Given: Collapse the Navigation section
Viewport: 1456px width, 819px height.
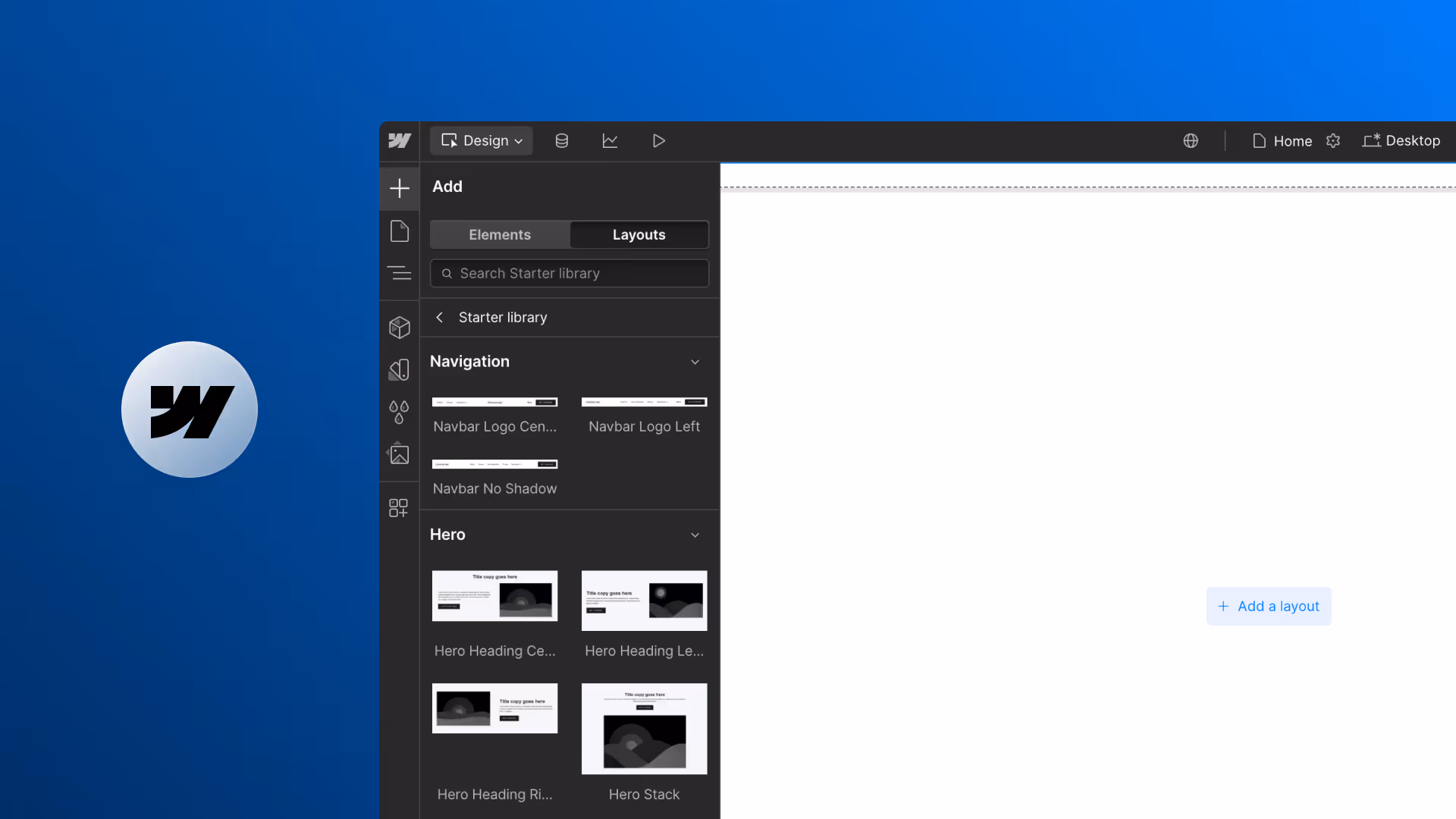Looking at the screenshot, I should pos(695,362).
